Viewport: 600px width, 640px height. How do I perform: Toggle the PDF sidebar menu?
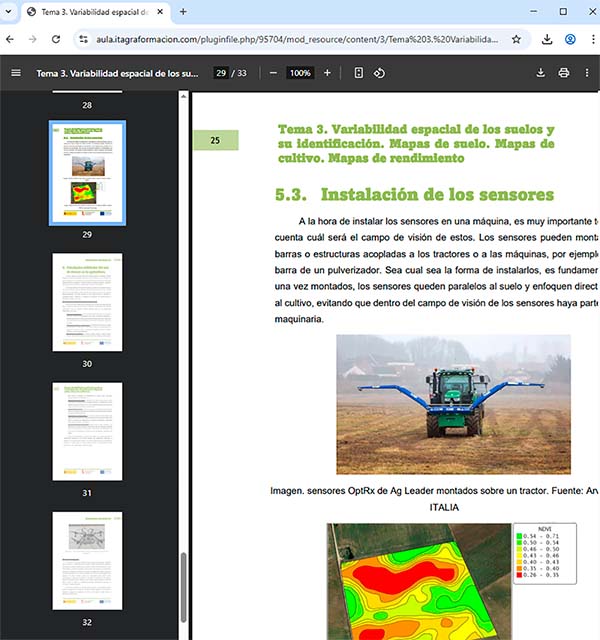point(15,73)
